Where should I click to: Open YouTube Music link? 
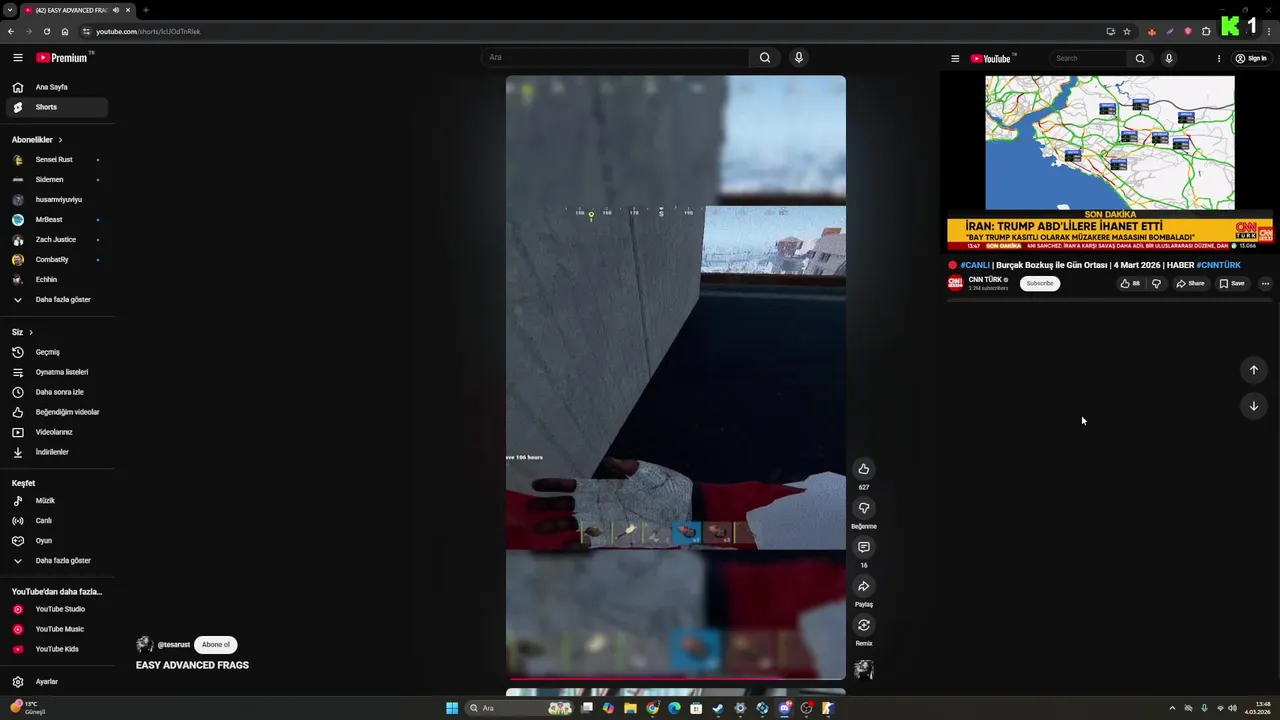pyautogui.click(x=57, y=629)
